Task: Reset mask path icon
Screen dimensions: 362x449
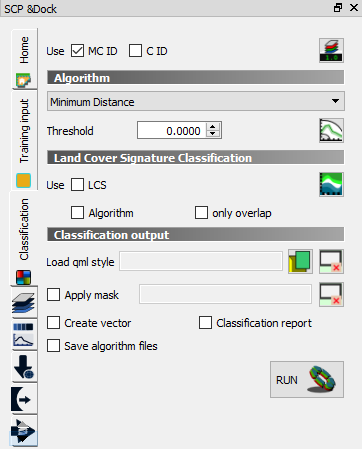Action: [331, 295]
